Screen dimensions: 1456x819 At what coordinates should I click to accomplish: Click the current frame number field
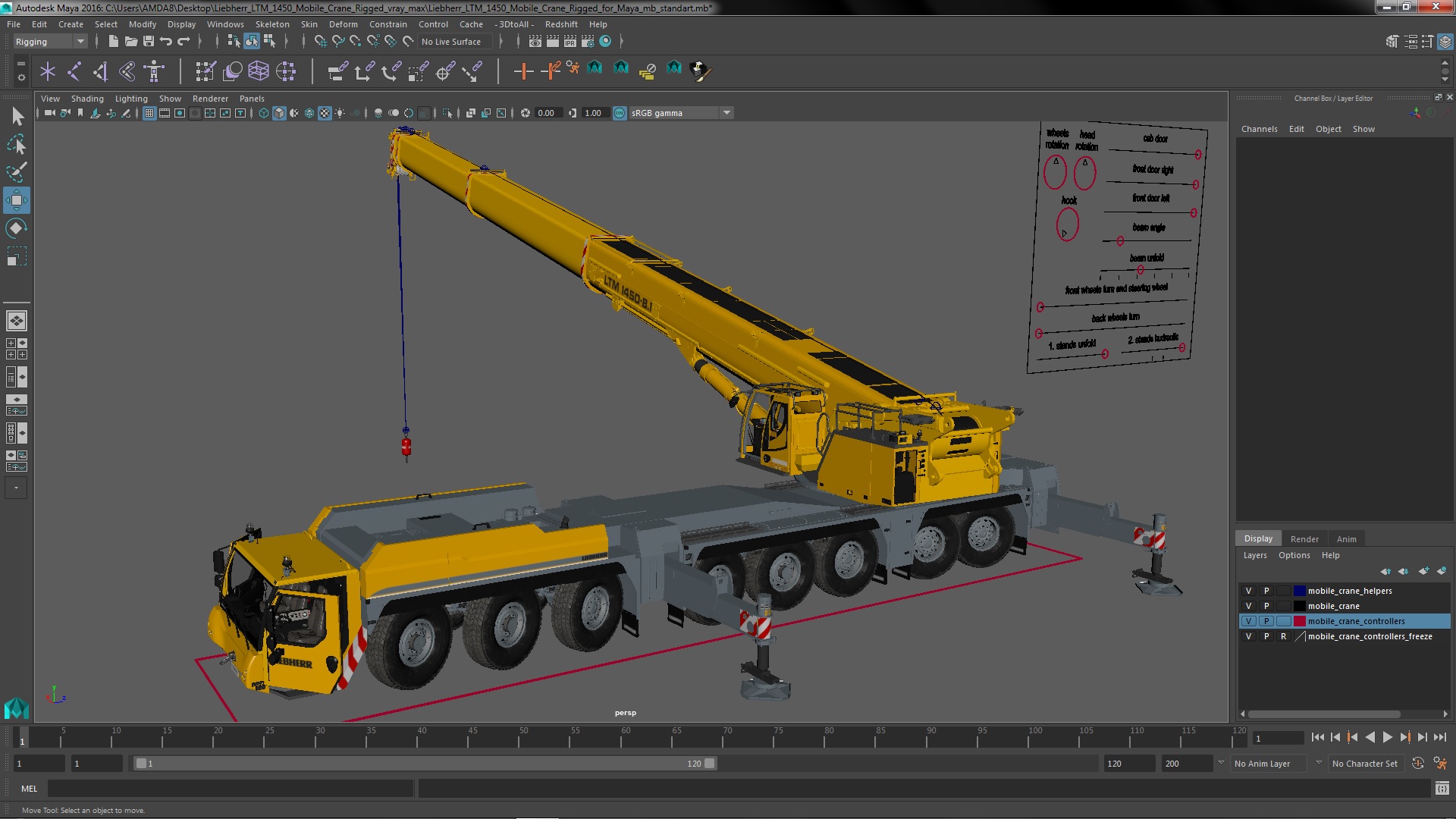click(1278, 739)
